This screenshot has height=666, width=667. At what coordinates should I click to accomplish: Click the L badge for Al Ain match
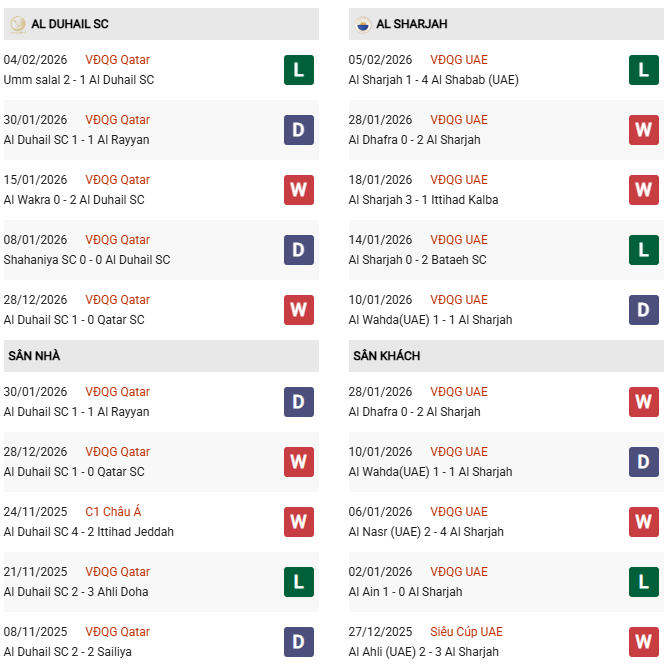click(643, 582)
